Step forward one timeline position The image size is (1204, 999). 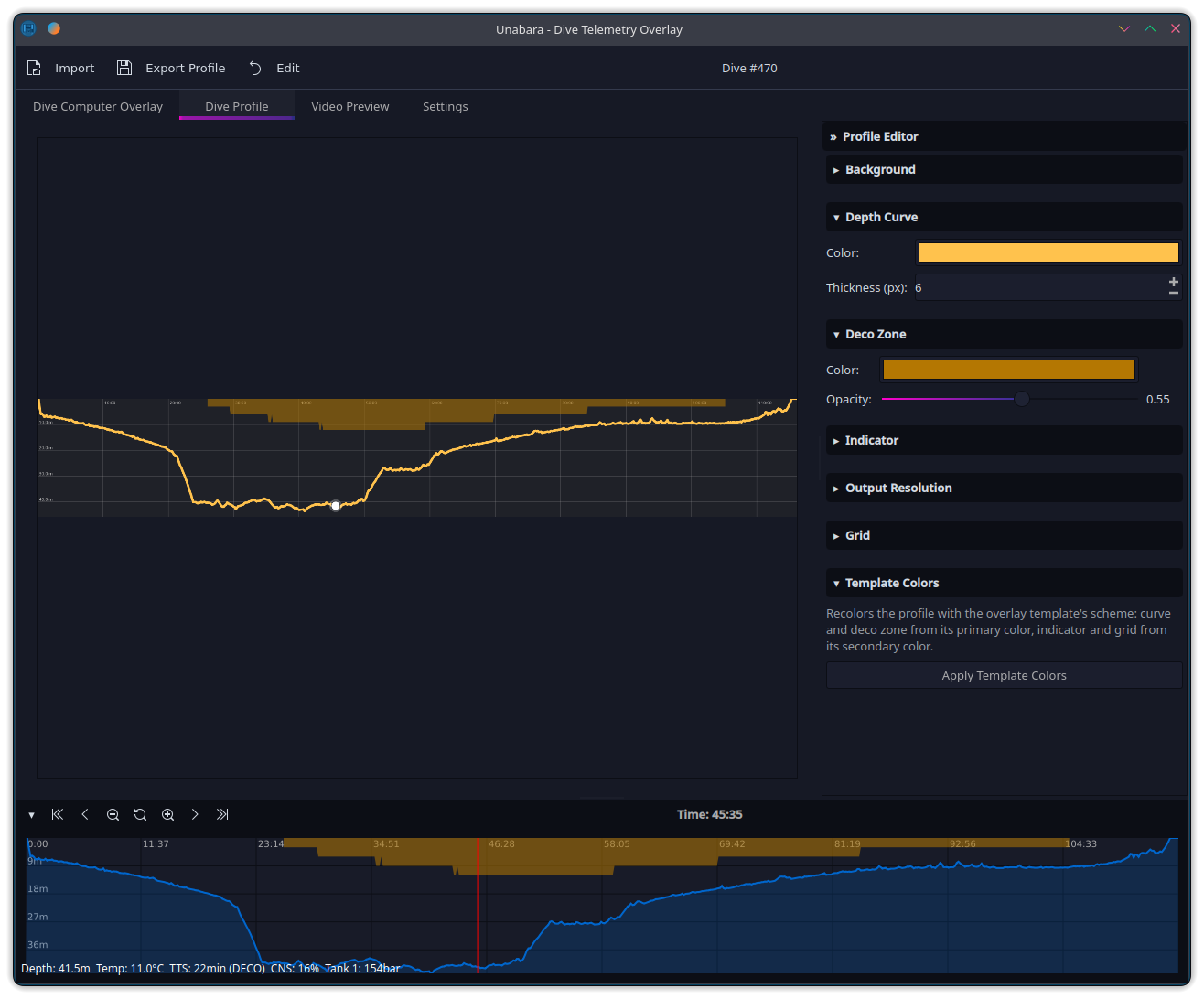195,814
